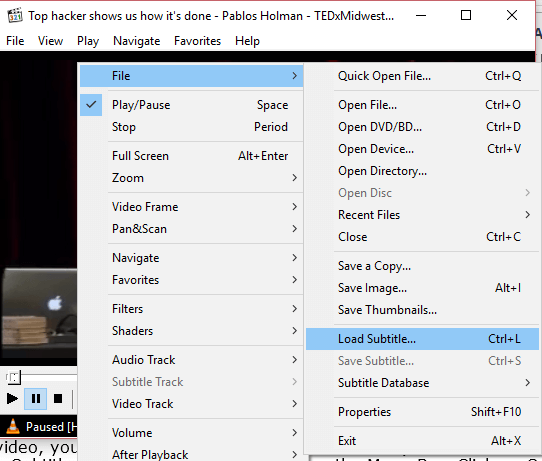This screenshot has height=461, width=542.
Task: Toggle the checked Play/Pause context entry
Action: click(x=191, y=105)
